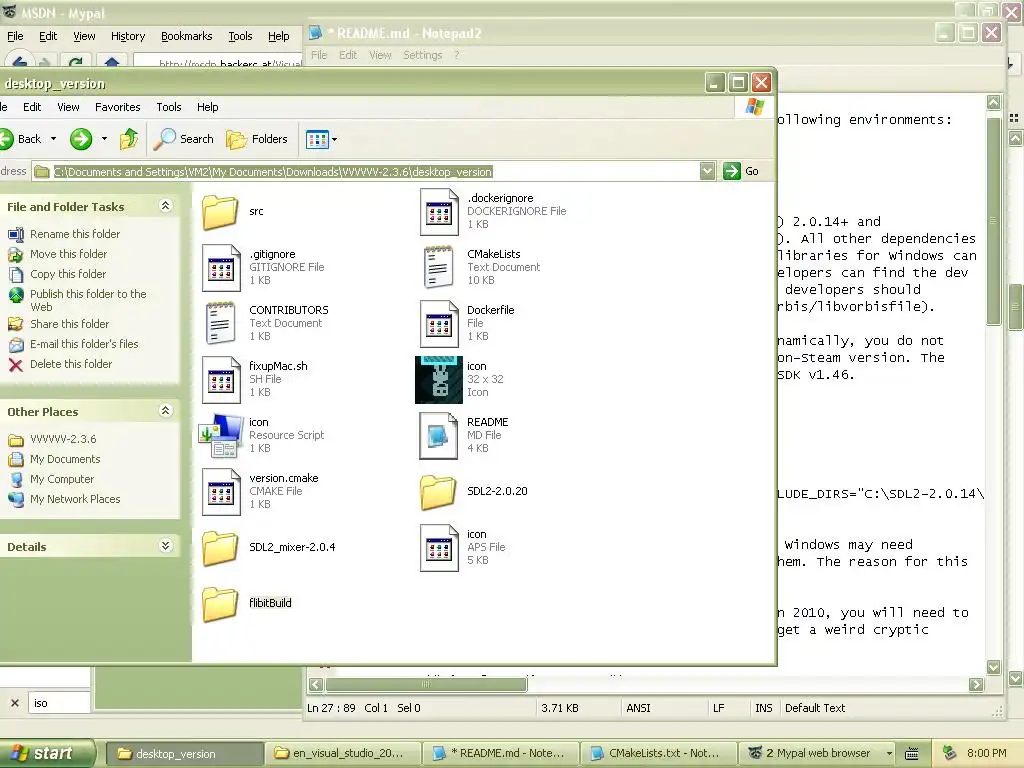1024x768 pixels.
Task: Click Rename this folder
Action: coord(75,234)
